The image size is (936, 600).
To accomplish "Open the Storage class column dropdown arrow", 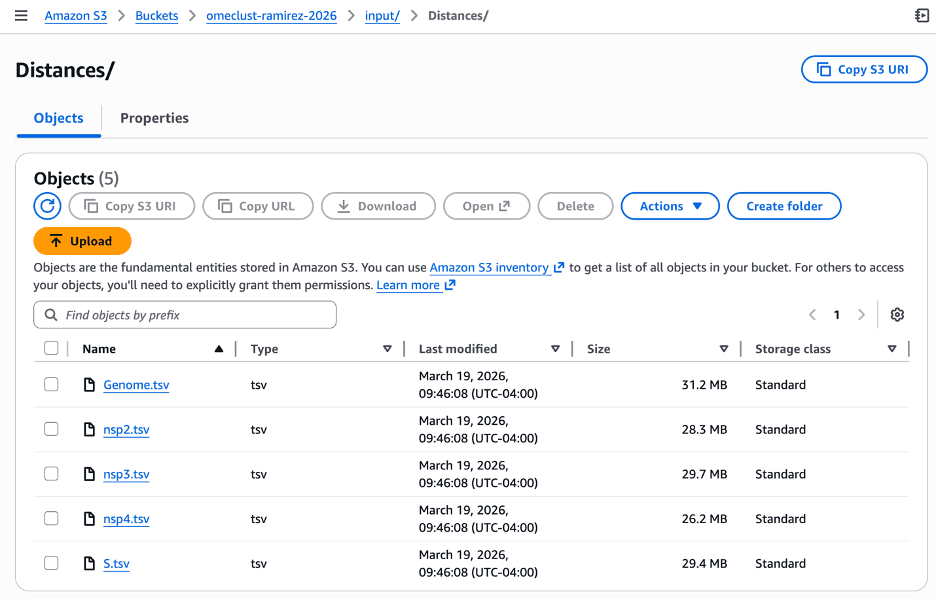I will (x=892, y=349).
